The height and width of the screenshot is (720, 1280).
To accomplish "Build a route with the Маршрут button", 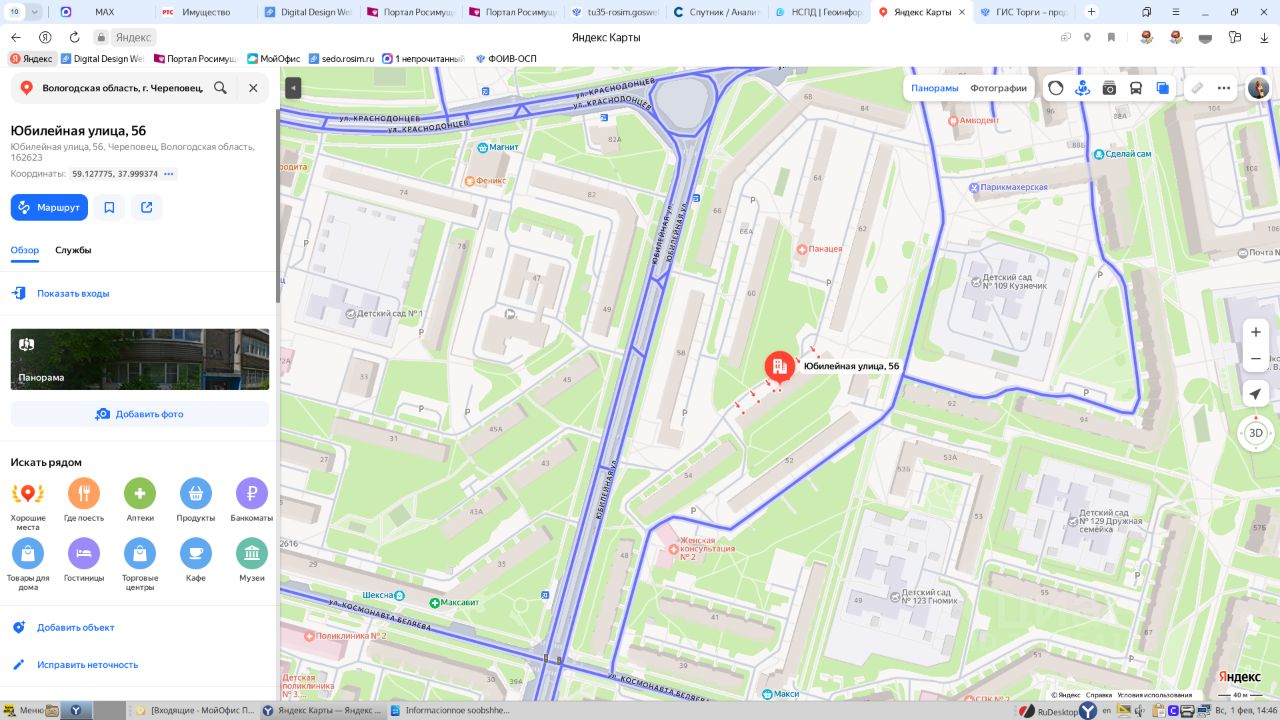I will point(49,207).
